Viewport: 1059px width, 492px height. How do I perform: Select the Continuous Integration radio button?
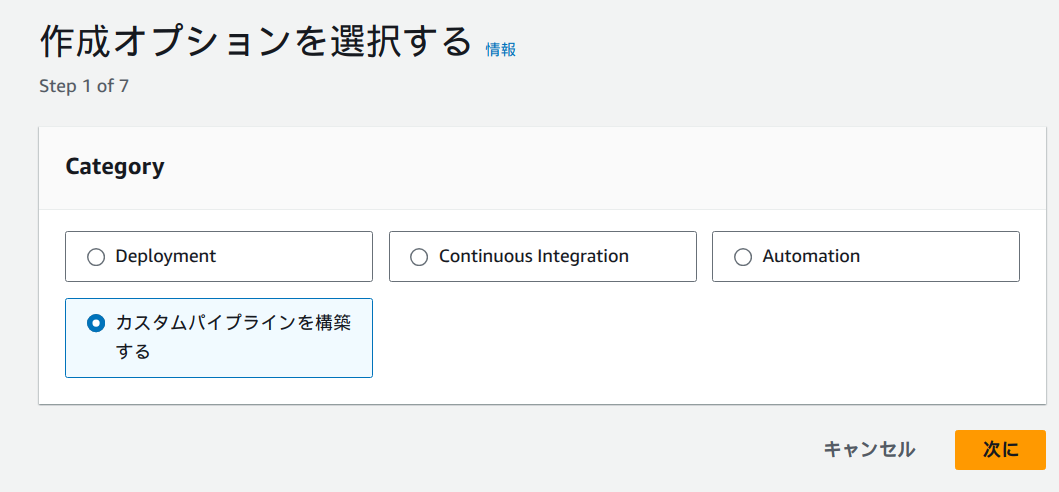(420, 257)
